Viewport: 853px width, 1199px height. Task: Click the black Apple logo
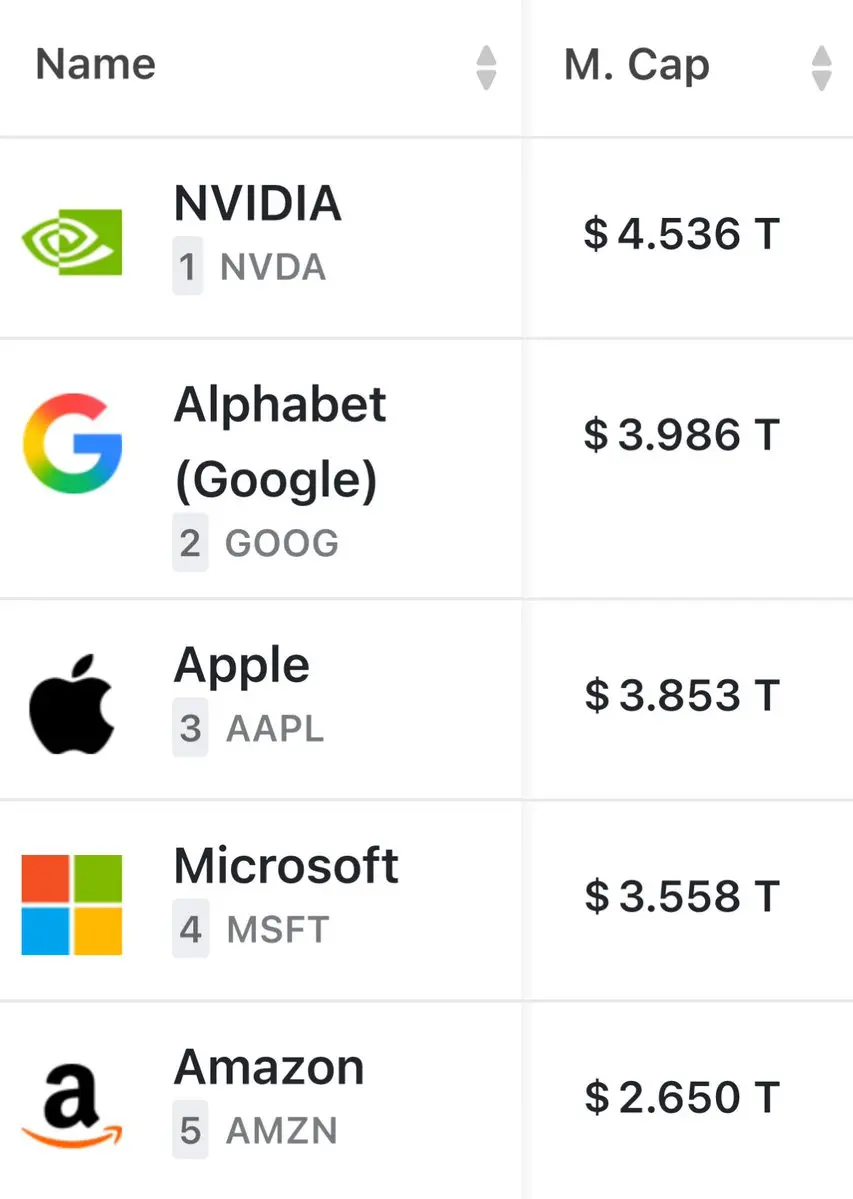tap(72, 704)
